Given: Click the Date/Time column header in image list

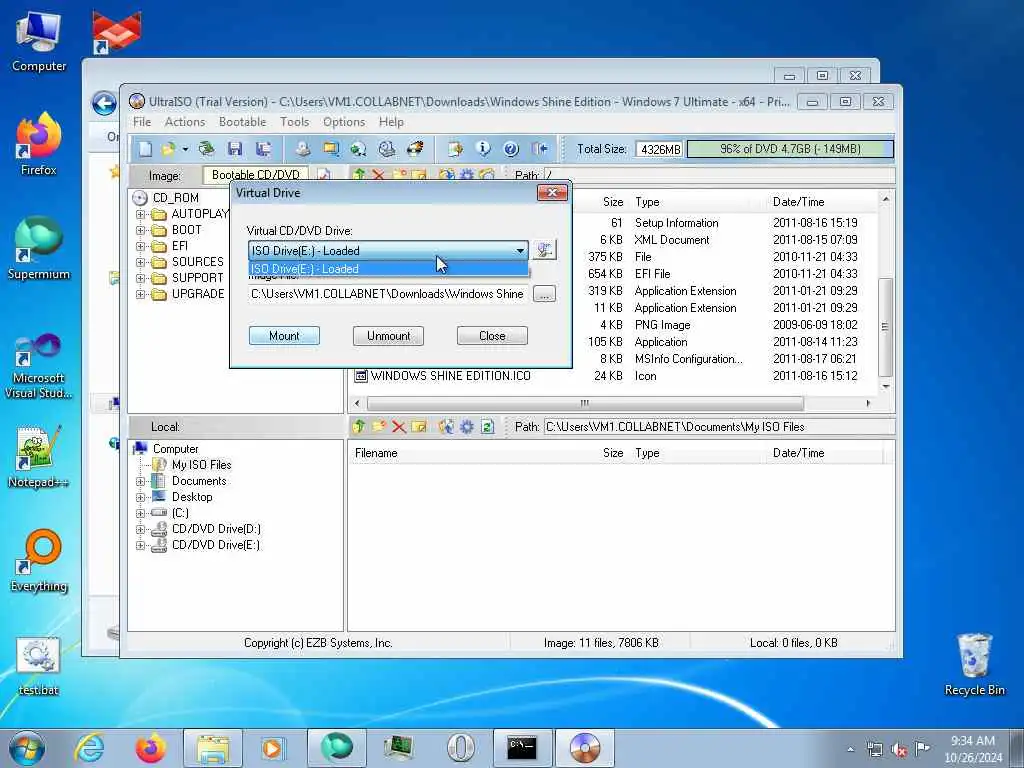Looking at the screenshot, I should point(799,202).
